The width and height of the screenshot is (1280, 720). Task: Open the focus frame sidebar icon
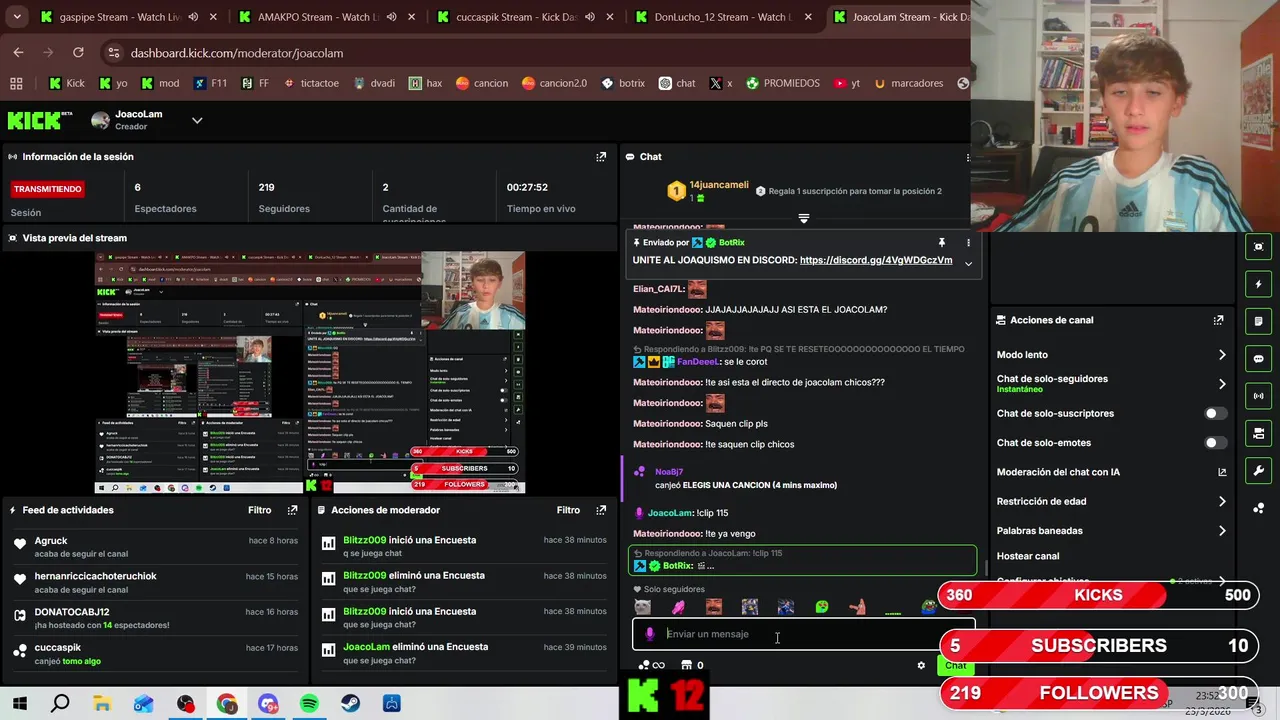pyautogui.click(x=1258, y=246)
